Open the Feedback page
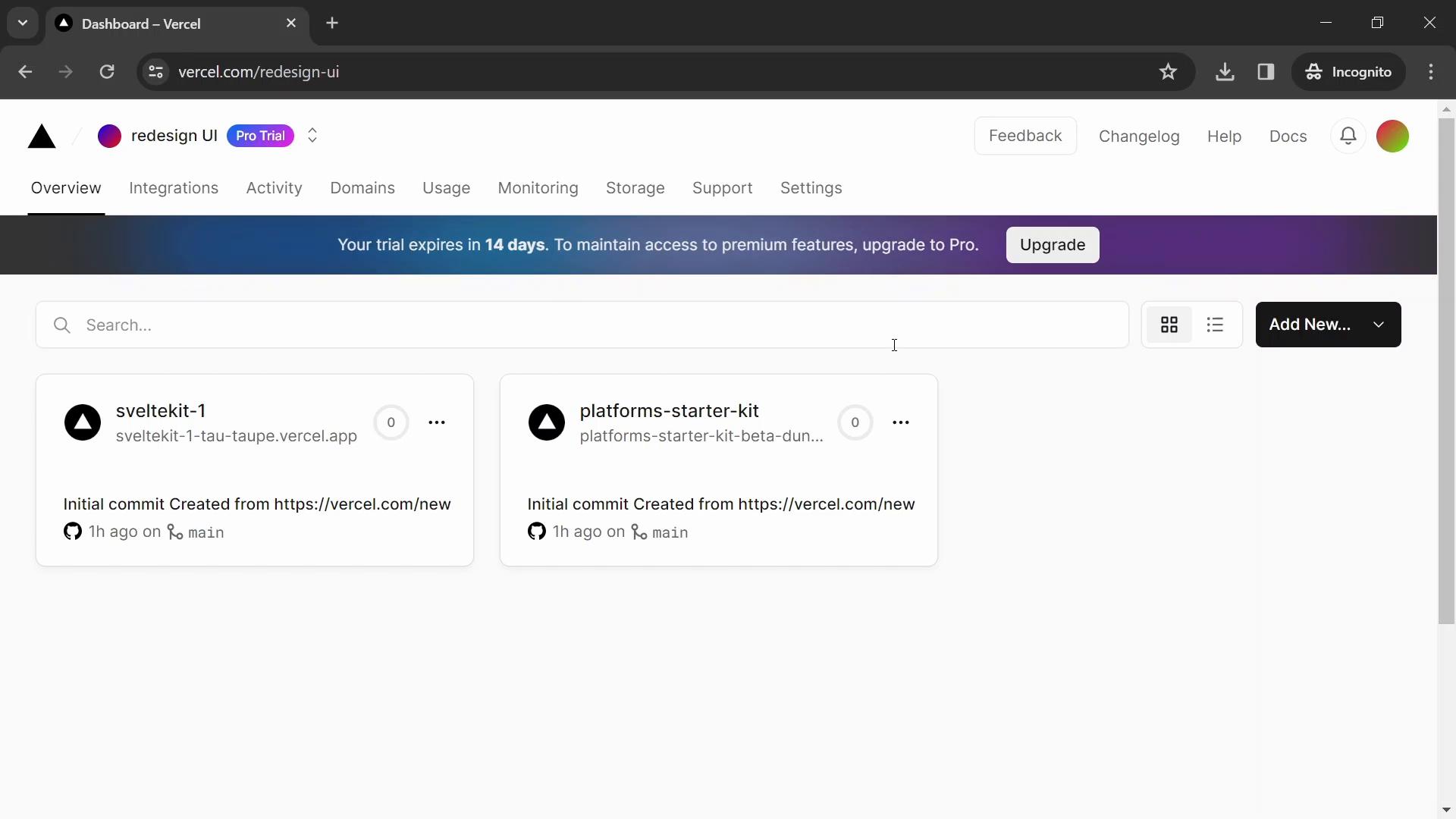 click(1025, 136)
